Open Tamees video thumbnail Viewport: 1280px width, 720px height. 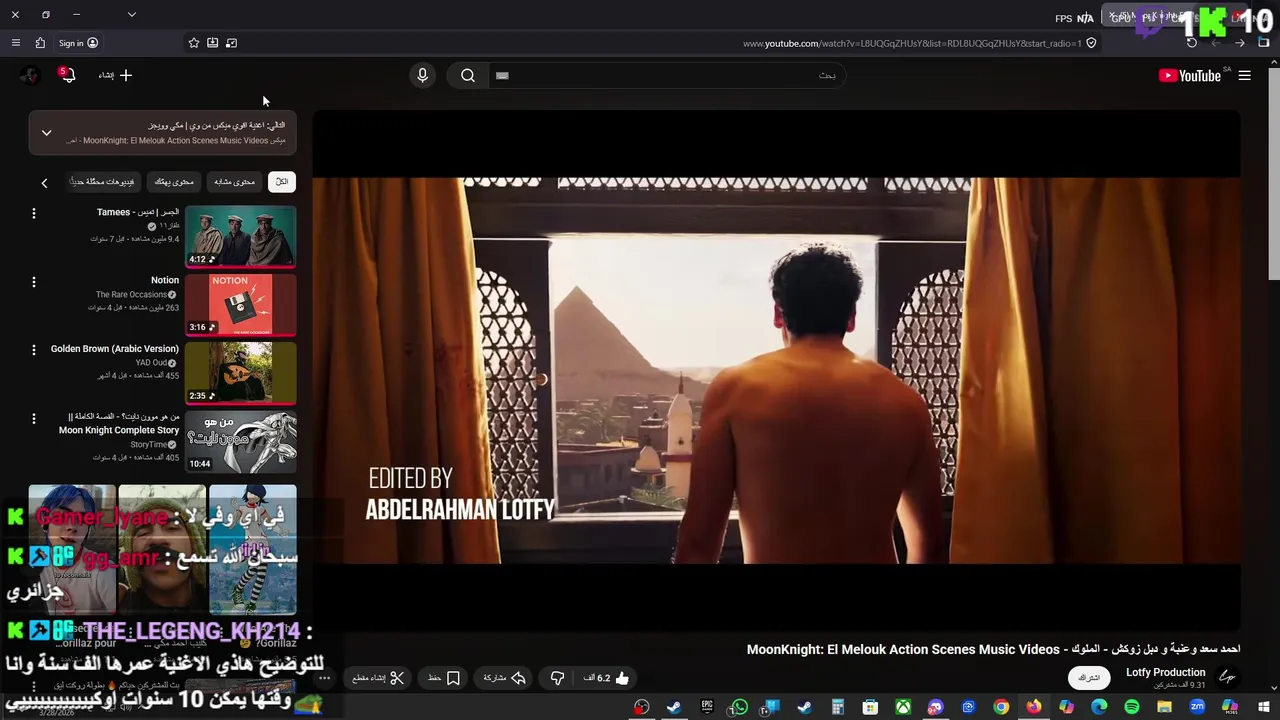240,237
